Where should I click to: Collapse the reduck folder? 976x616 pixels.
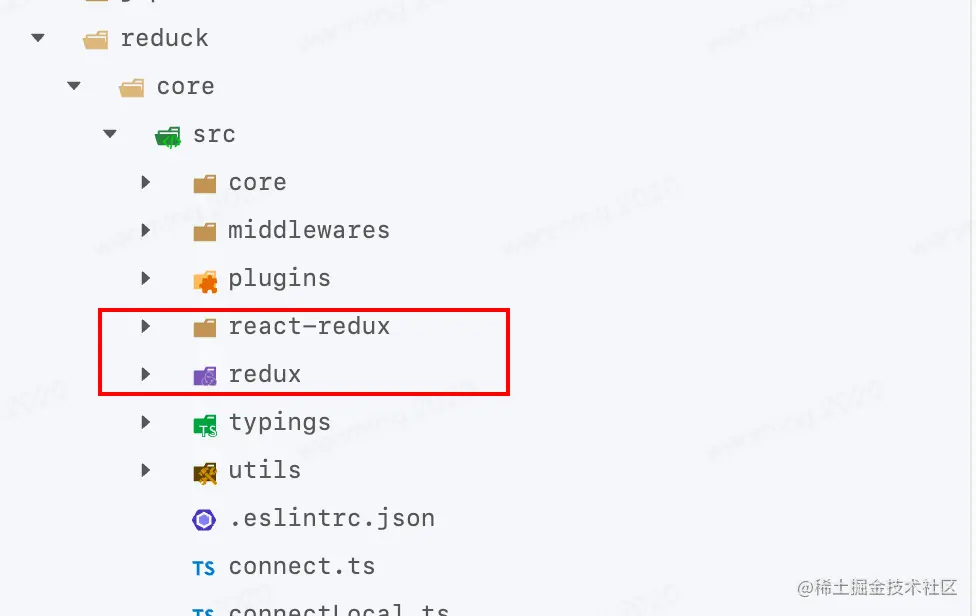[37, 37]
